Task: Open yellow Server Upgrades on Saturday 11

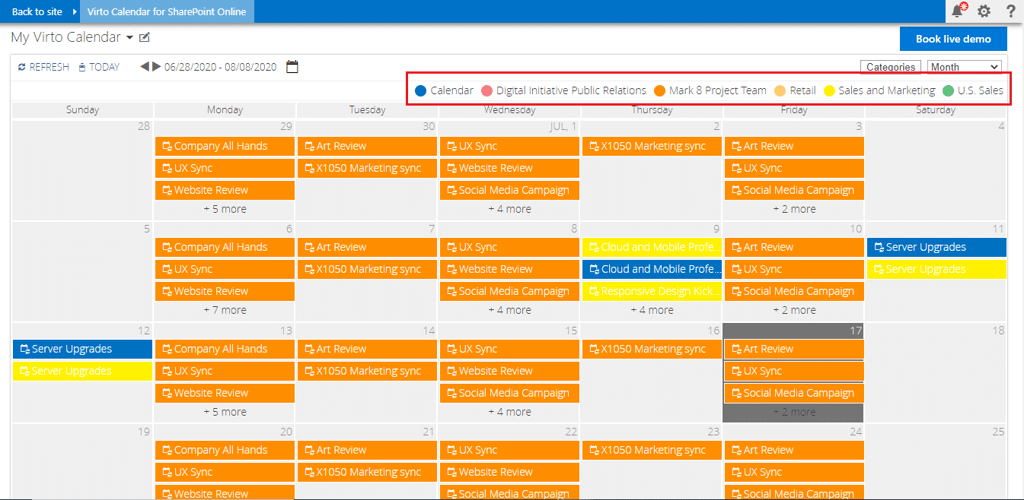Action: coord(936,270)
